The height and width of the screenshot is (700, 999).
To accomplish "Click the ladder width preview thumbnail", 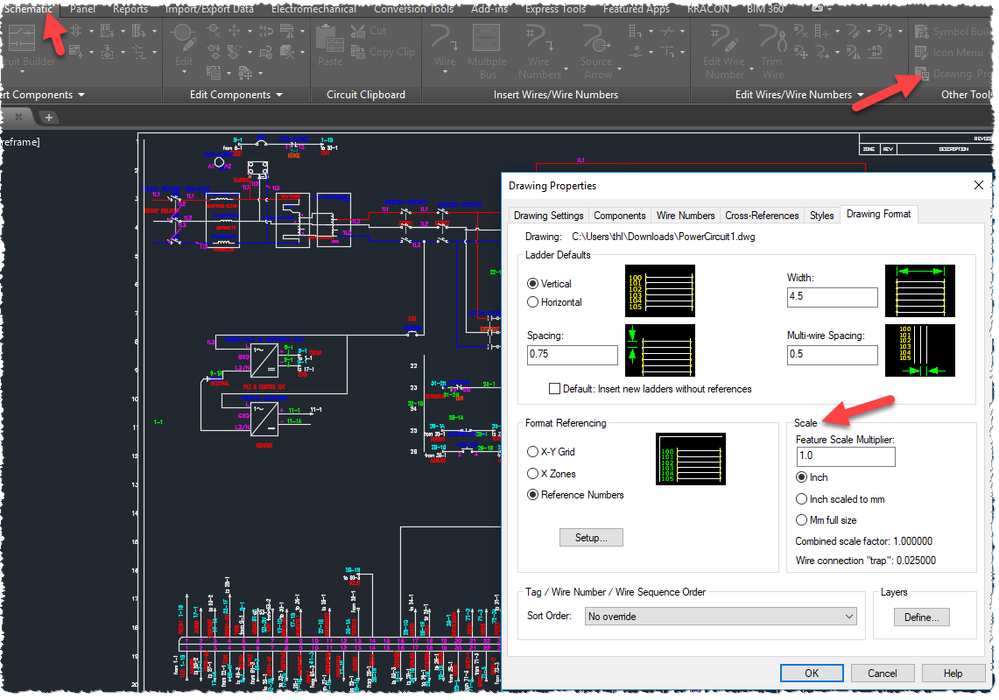I will pos(919,290).
